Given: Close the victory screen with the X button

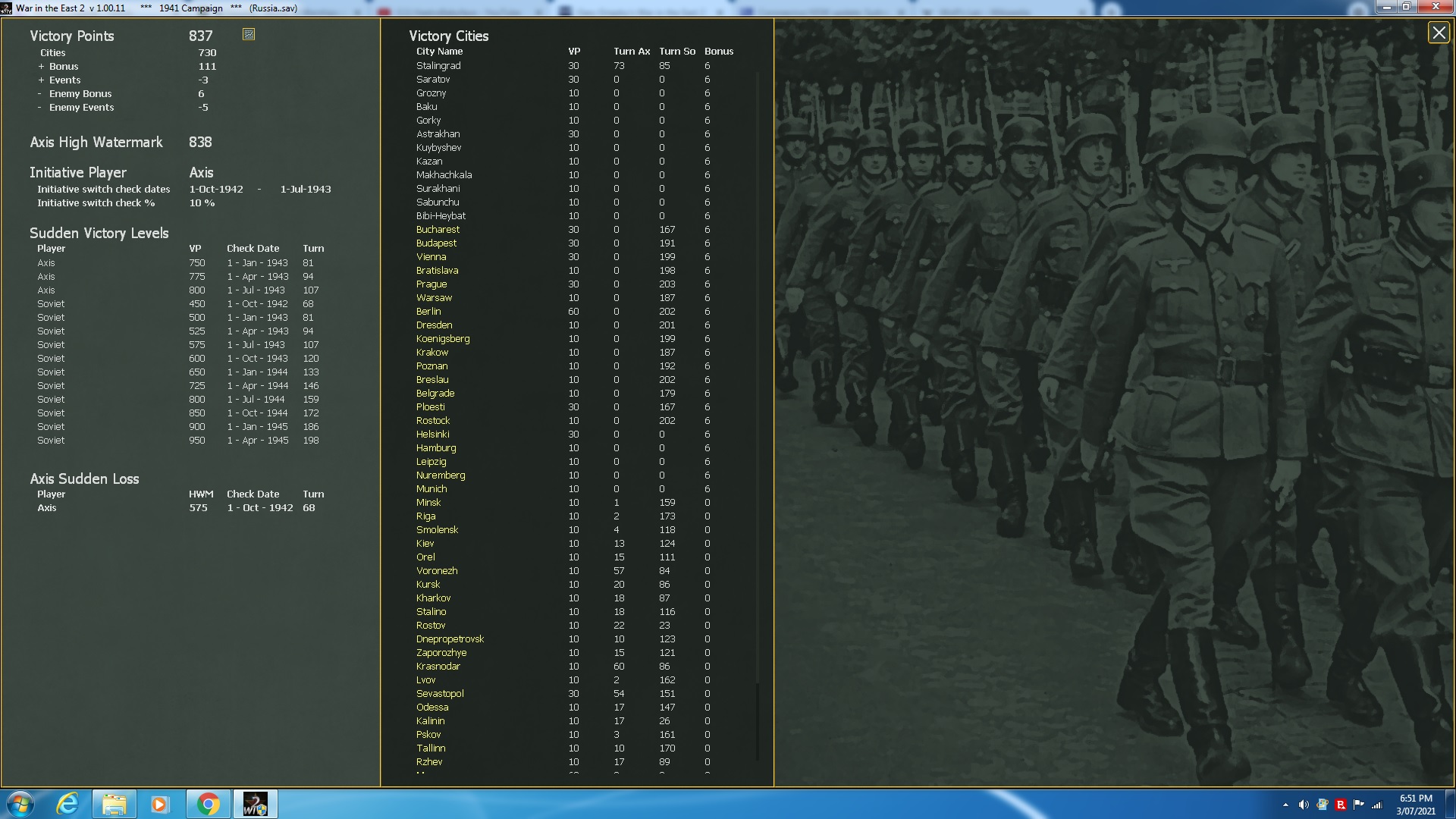Looking at the screenshot, I should 1439,33.
